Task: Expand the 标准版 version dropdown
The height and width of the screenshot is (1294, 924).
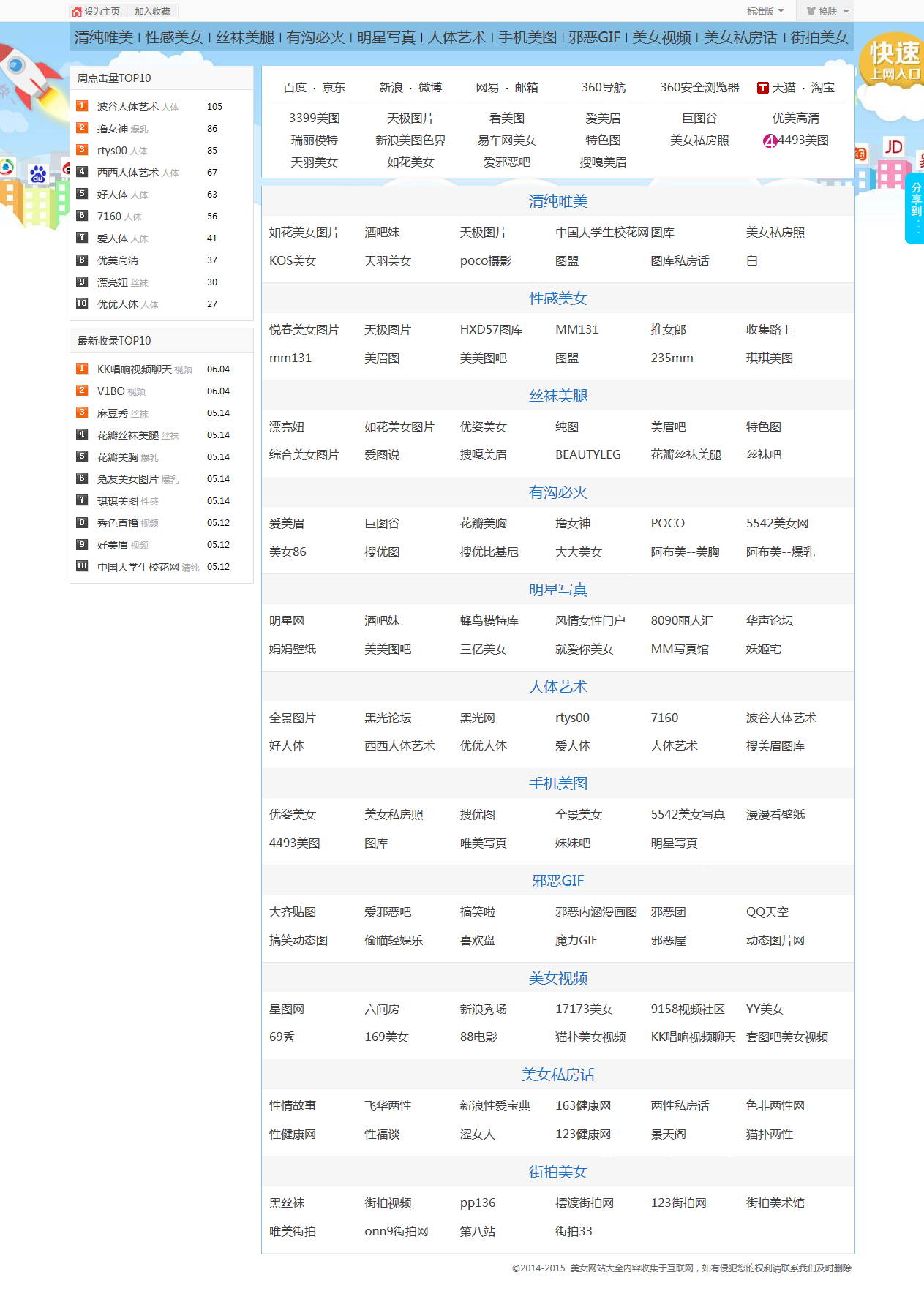Action: 765,11
